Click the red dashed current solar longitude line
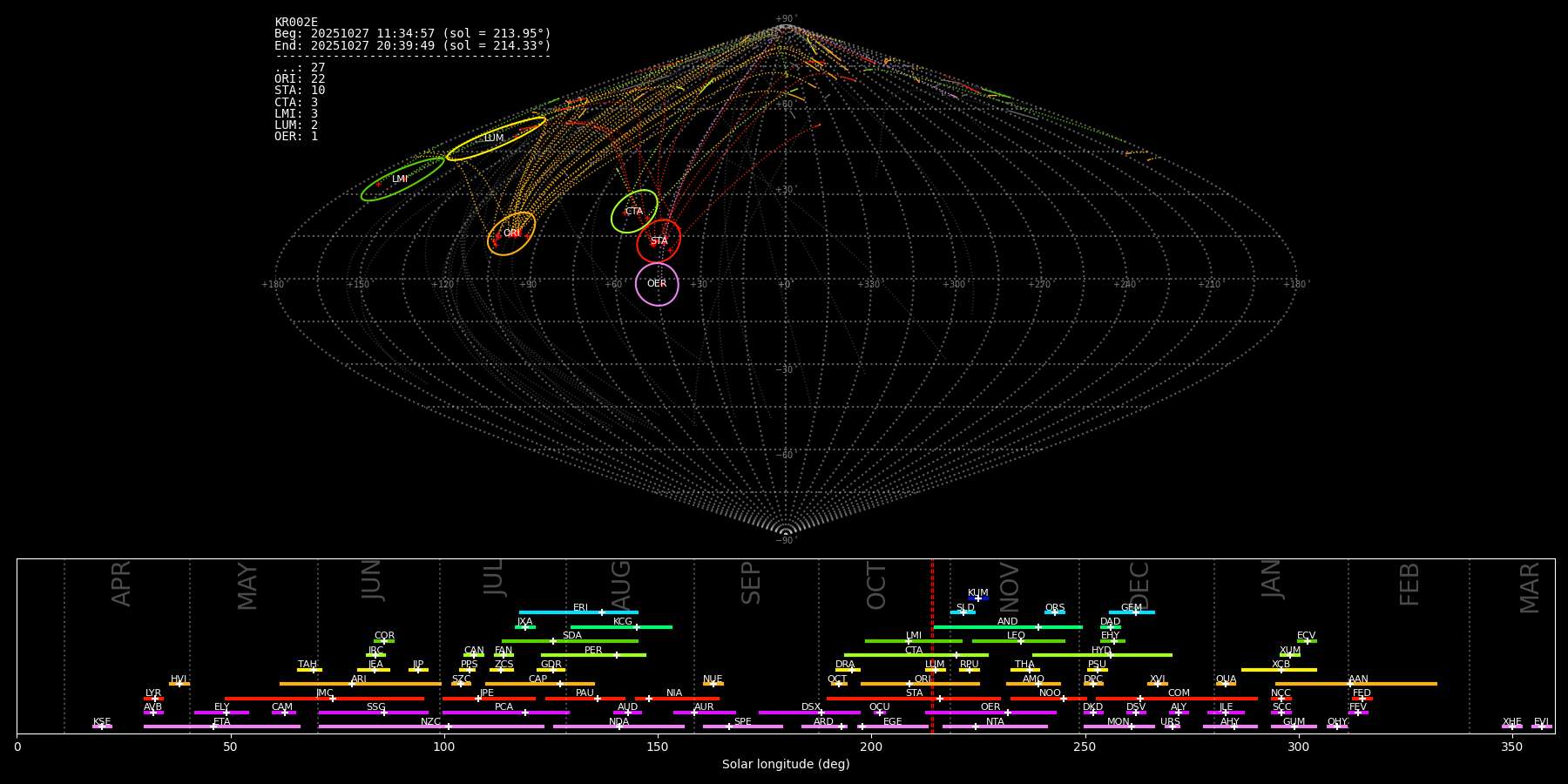Screen dimensions: 1568x784 tap(932, 645)
